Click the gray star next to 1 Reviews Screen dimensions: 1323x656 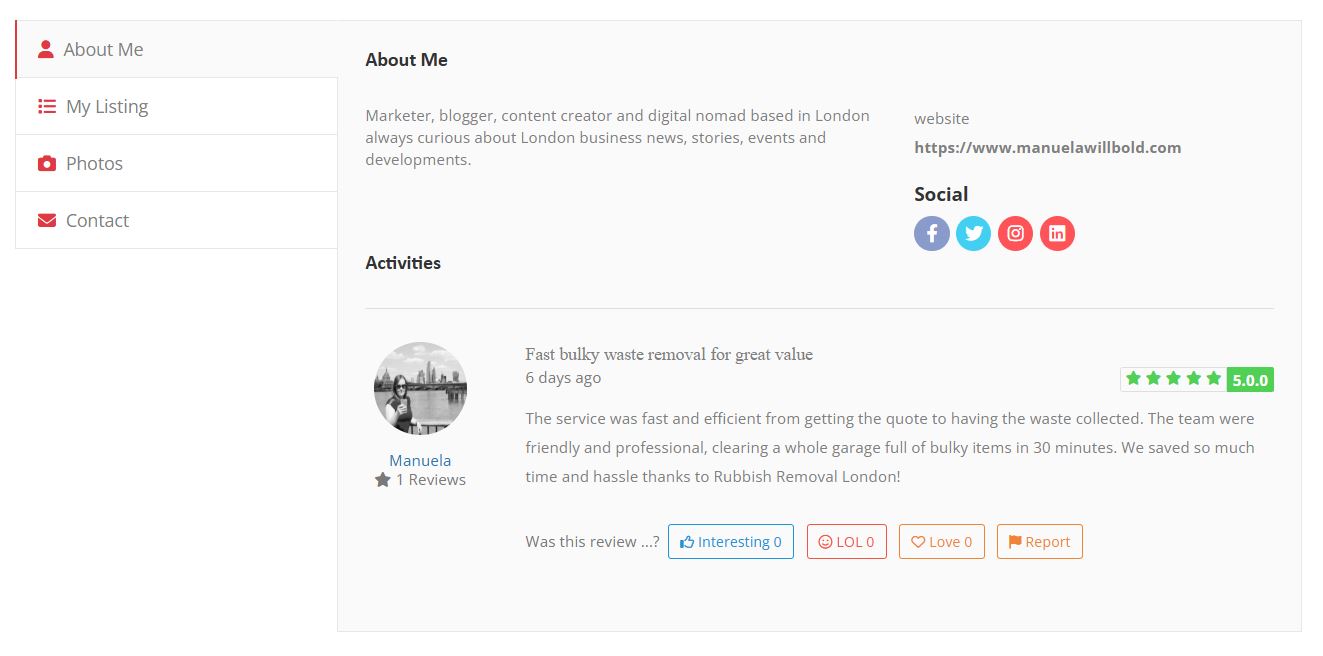pos(382,480)
